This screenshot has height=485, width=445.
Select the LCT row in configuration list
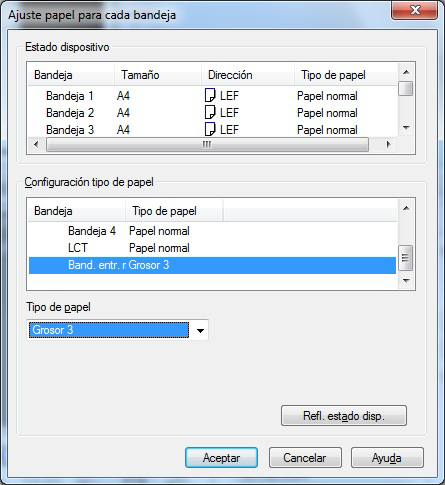click(212, 248)
